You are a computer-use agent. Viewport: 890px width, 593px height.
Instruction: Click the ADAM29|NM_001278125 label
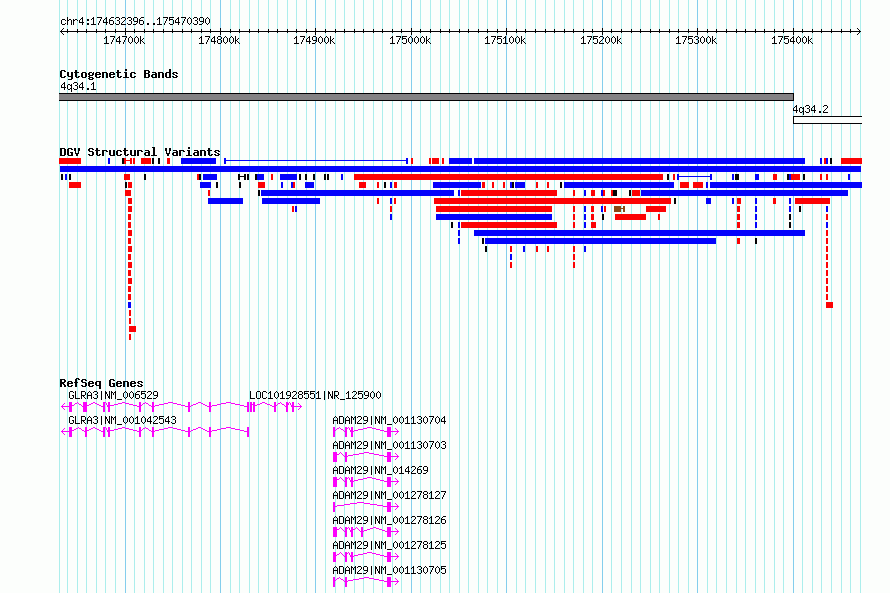[389, 545]
